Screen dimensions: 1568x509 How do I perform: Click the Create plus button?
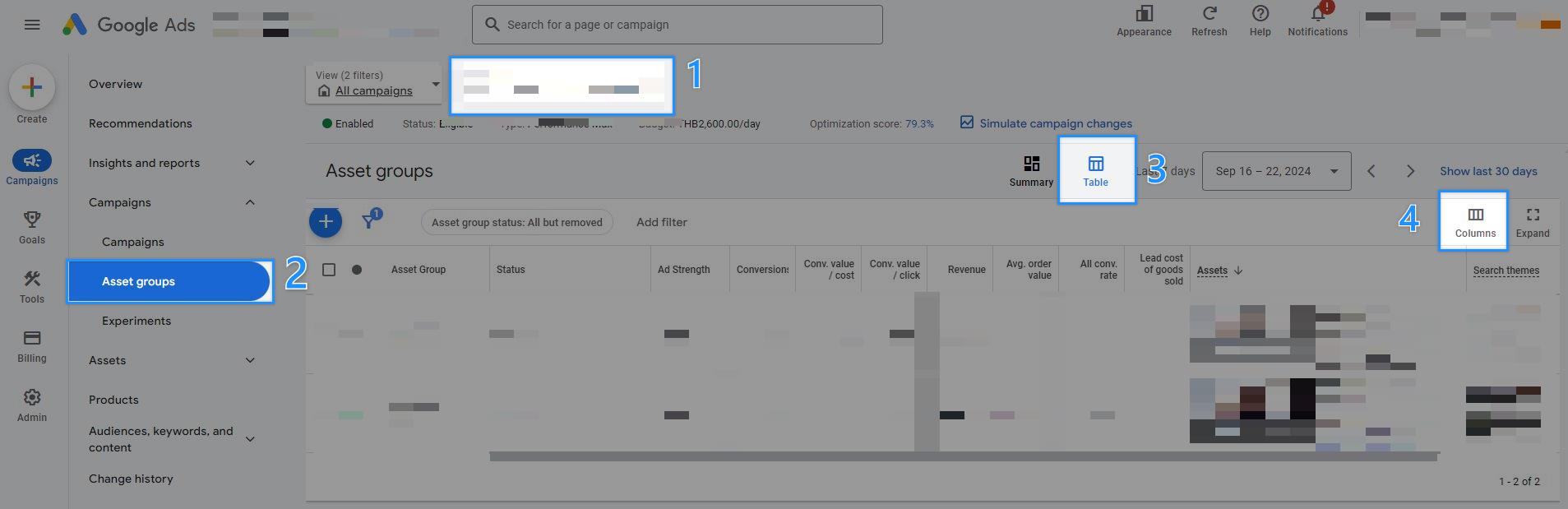(x=32, y=87)
